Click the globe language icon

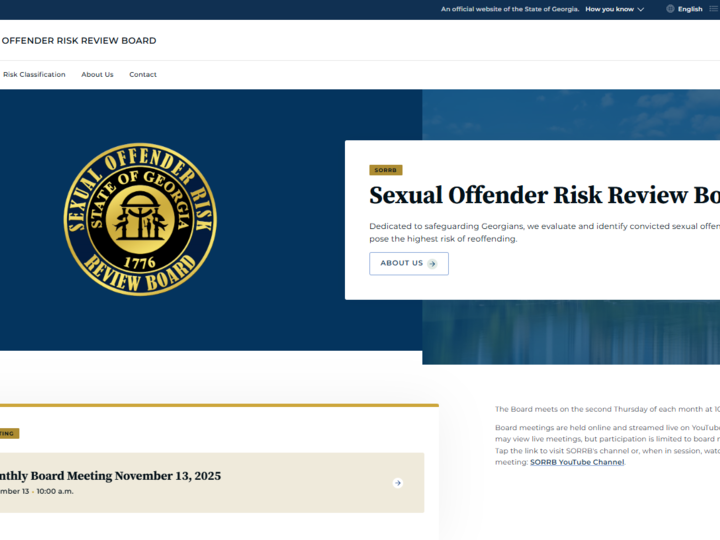(x=670, y=9)
